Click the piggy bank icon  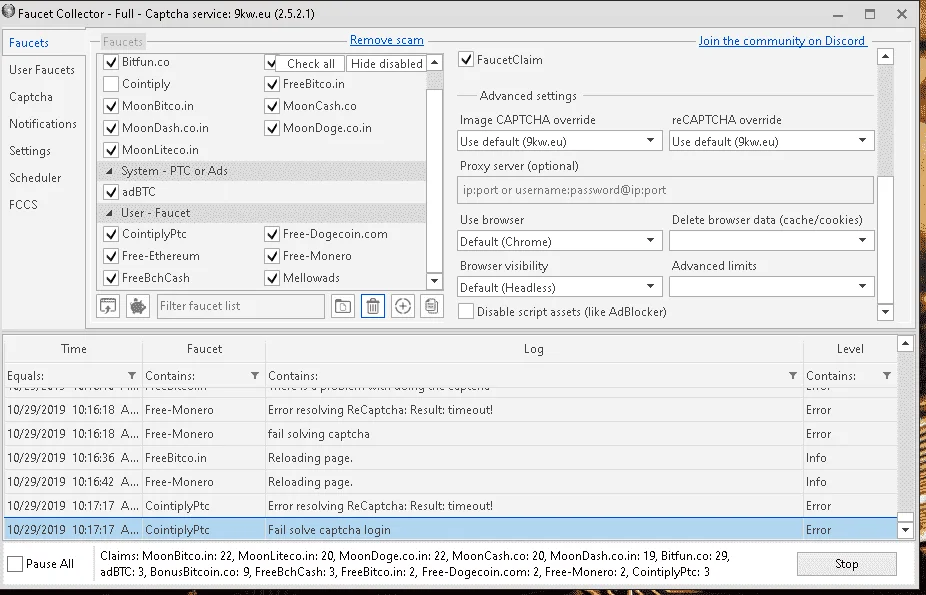tap(138, 306)
